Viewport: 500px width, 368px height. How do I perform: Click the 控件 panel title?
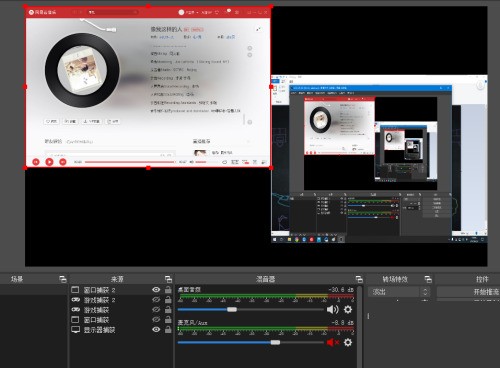click(x=482, y=279)
